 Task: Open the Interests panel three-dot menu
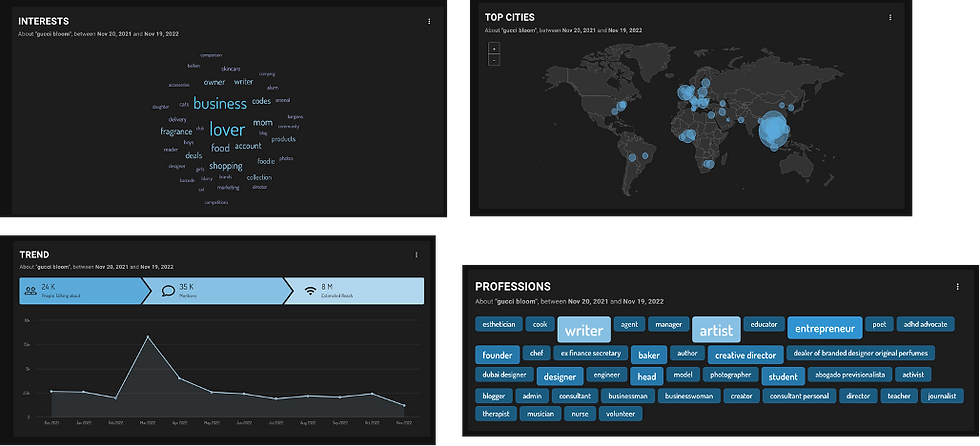coord(429,21)
